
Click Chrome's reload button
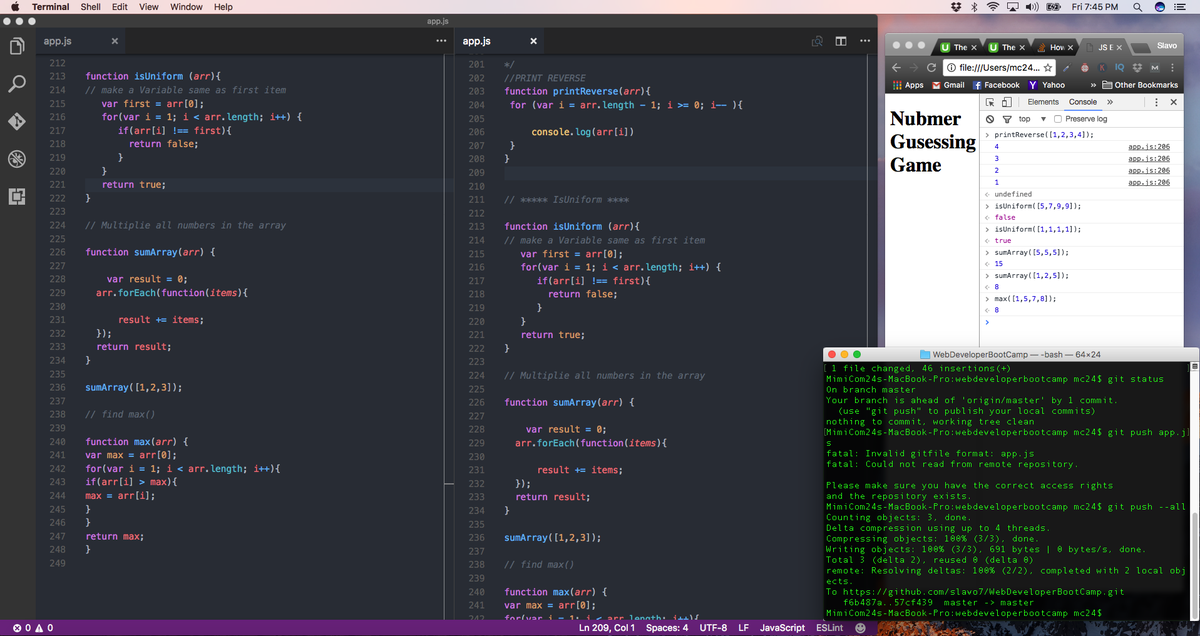click(932, 67)
